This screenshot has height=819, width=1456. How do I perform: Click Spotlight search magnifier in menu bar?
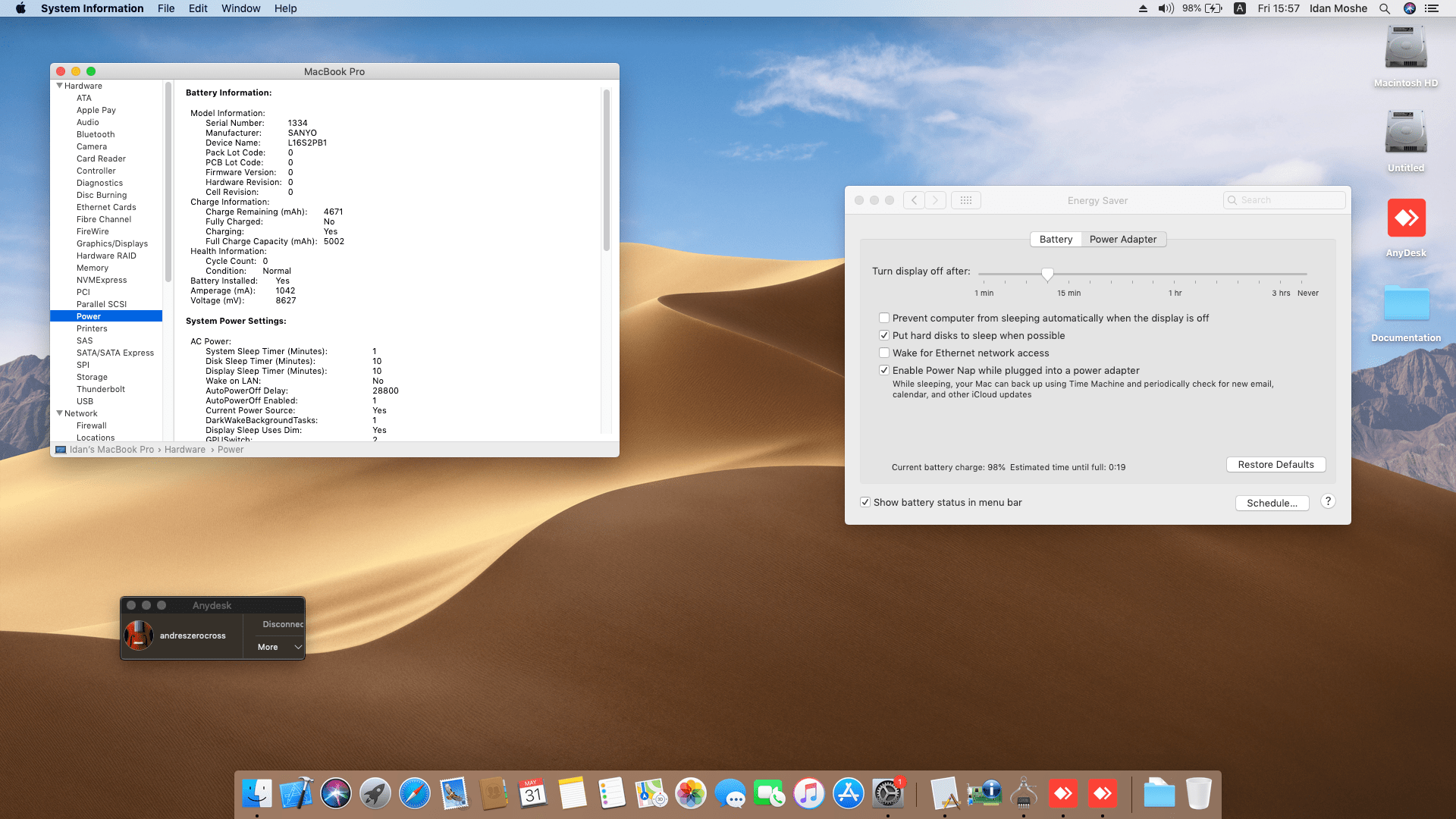pyautogui.click(x=1385, y=8)
